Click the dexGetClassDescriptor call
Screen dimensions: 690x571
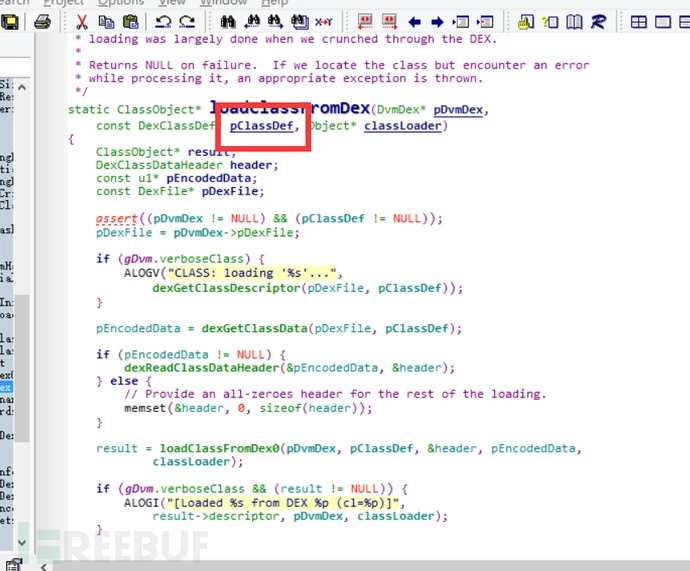[226, 289]
